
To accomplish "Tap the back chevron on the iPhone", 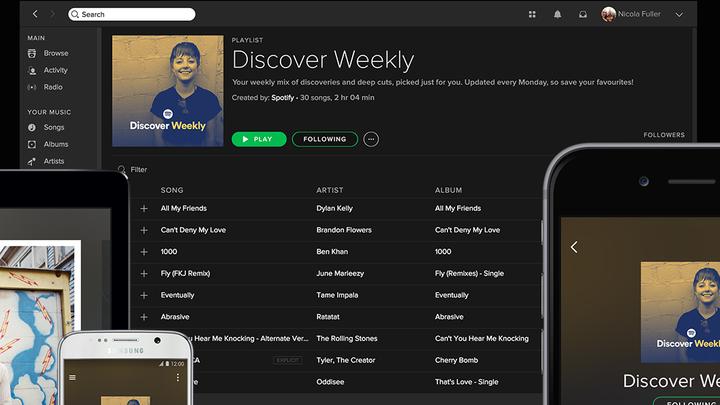I will pos(574,247).
